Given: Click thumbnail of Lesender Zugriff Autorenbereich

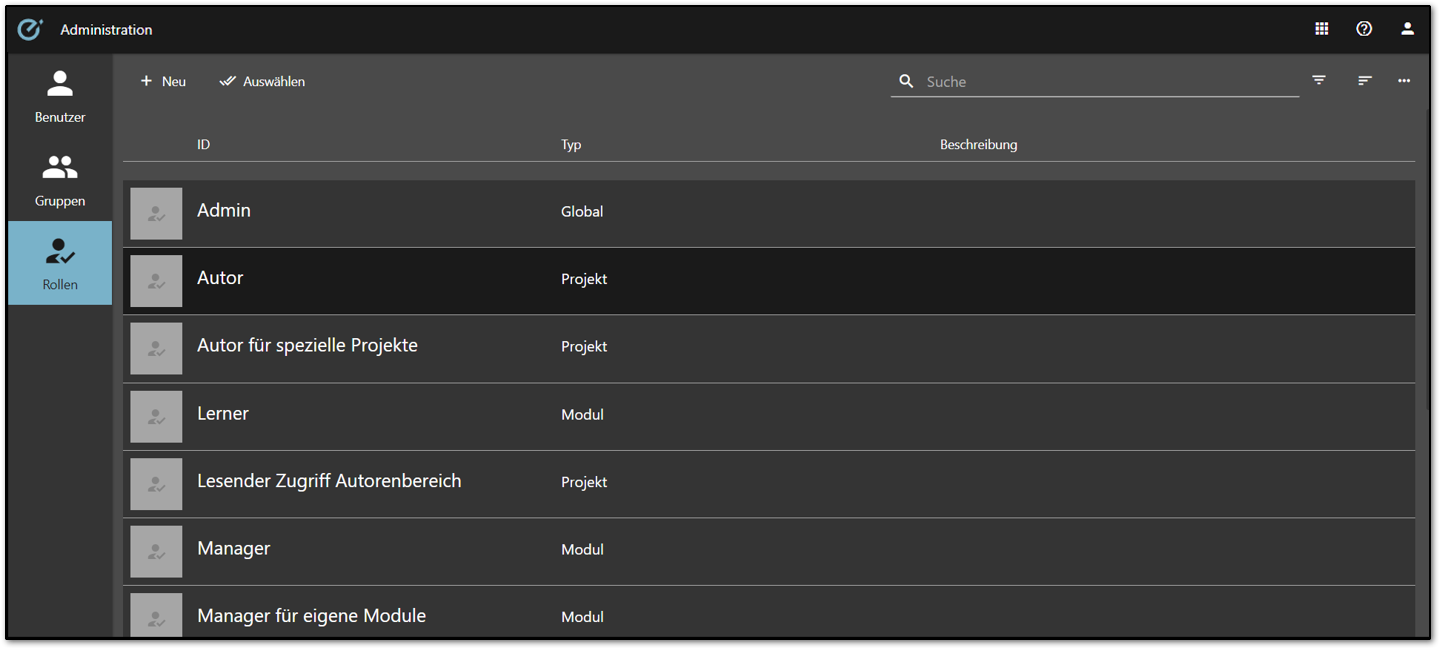Looking at the screenshot, I should 156,484.
